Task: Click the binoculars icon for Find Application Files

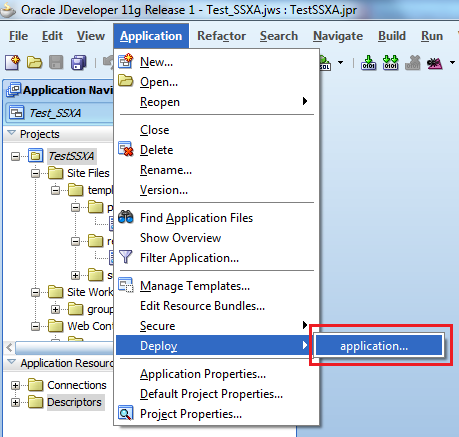Action: [x=126, y=217]
